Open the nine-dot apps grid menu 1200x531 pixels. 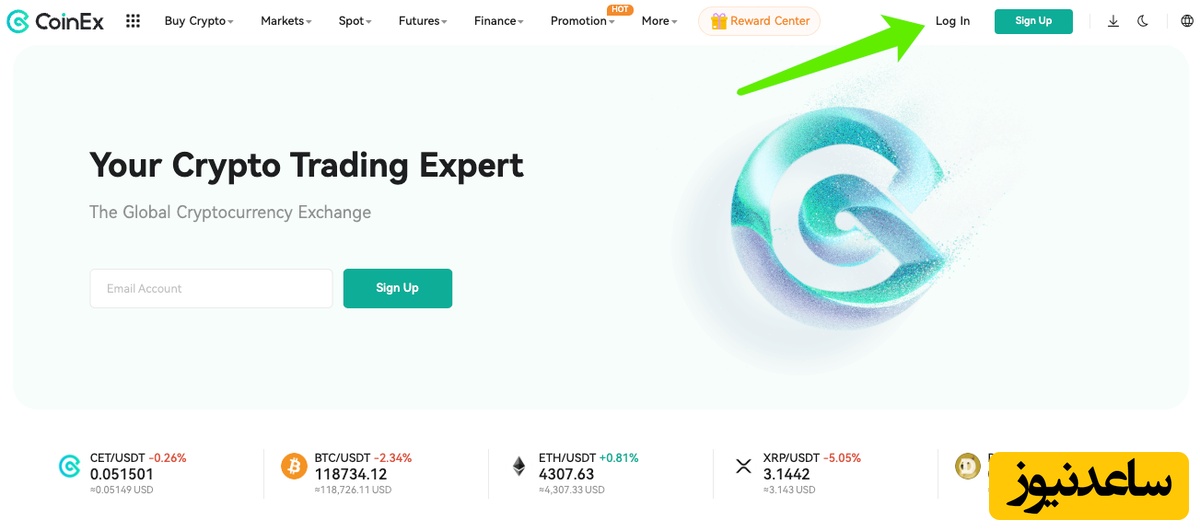click(133, 21)
